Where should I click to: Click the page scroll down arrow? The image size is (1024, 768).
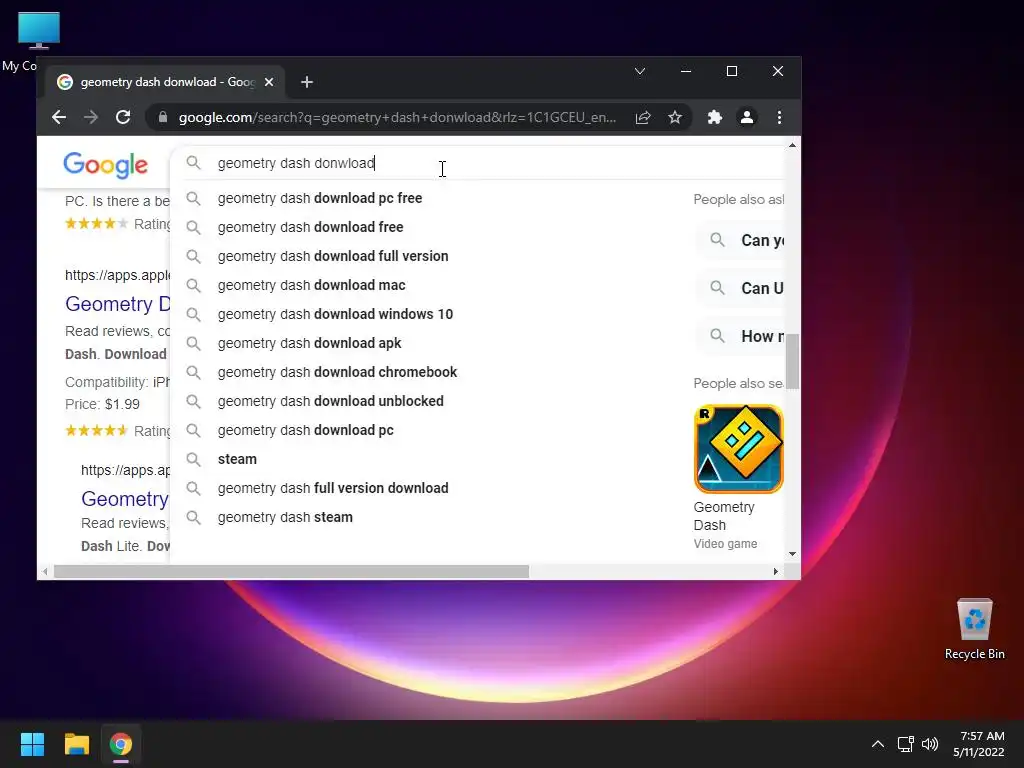[792, 554]
